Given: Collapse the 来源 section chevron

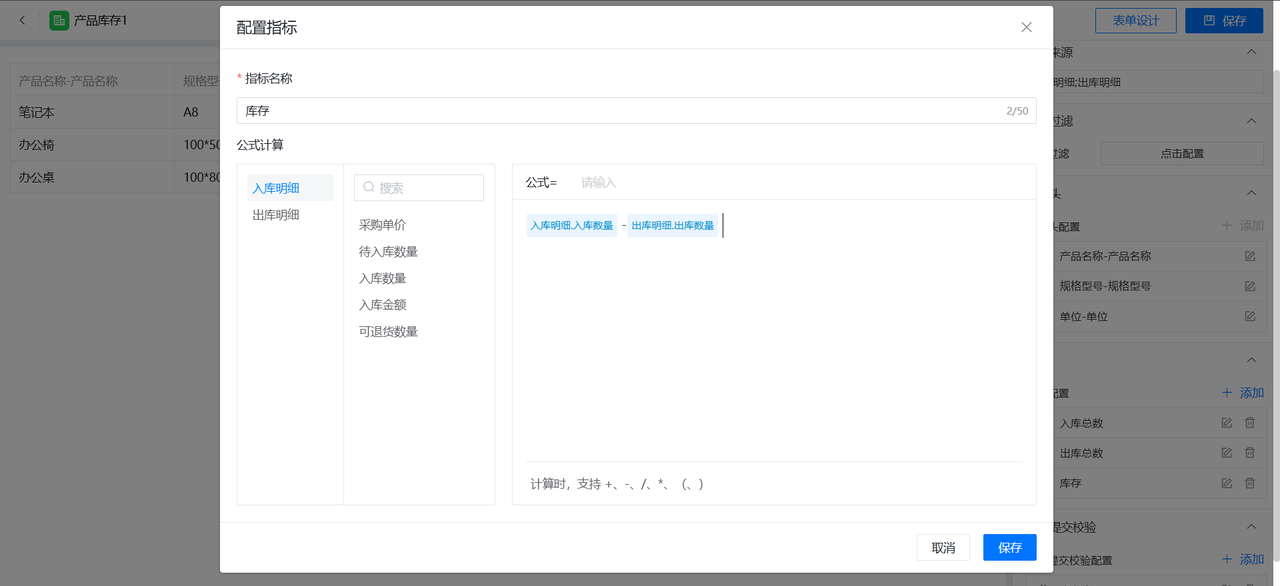Looking at the screenshot, I should click(1251, 52).
